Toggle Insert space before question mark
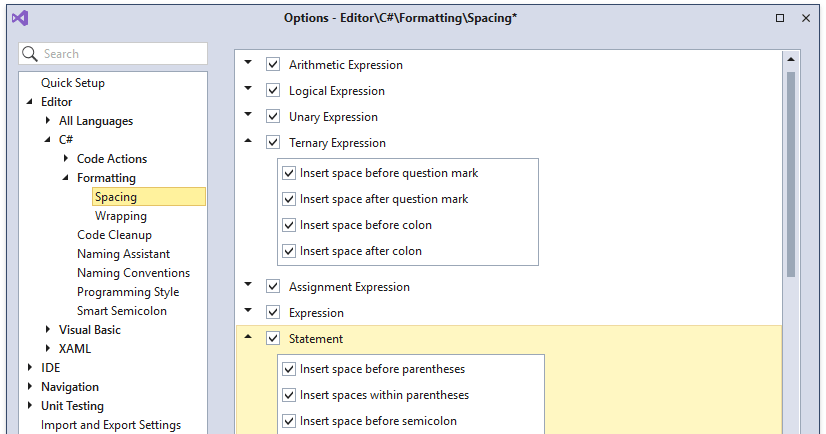 coord(290,173)
